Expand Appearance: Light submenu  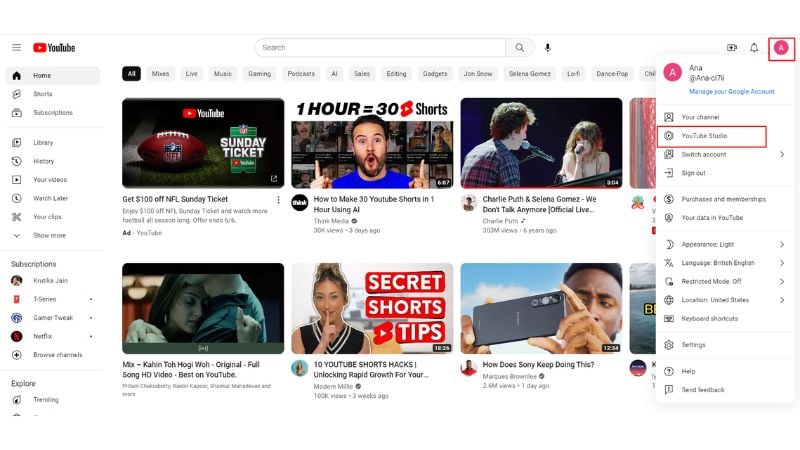pos(725,244)
